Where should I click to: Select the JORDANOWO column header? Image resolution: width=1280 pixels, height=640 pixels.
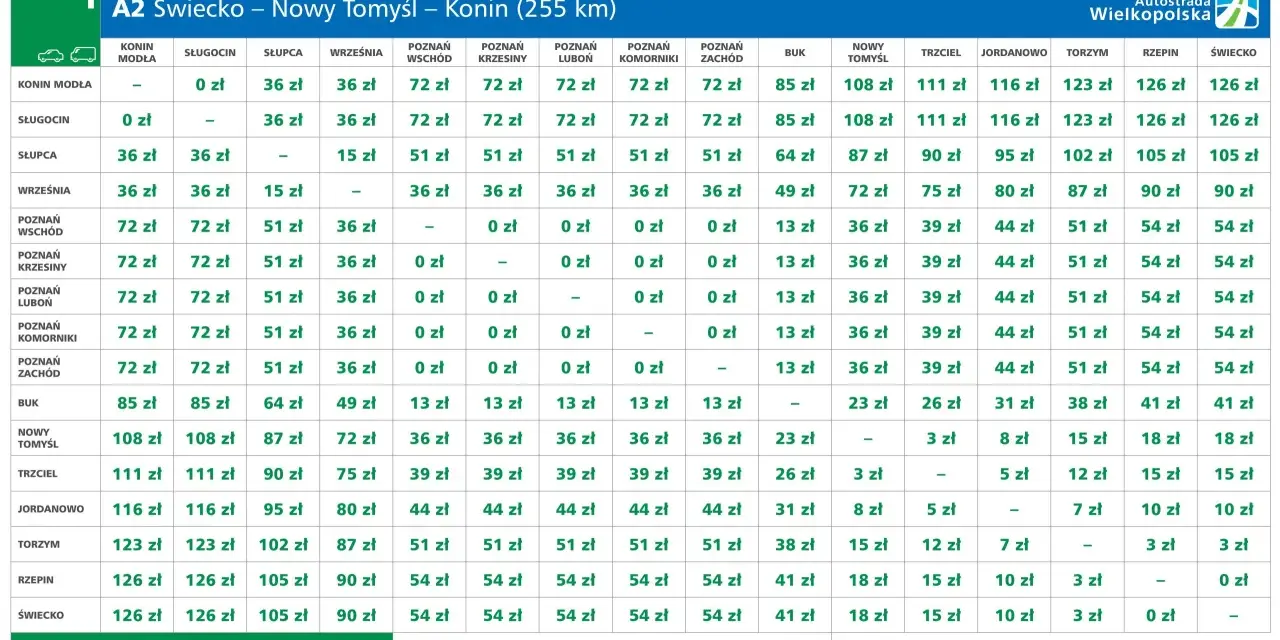[1014, 52]
